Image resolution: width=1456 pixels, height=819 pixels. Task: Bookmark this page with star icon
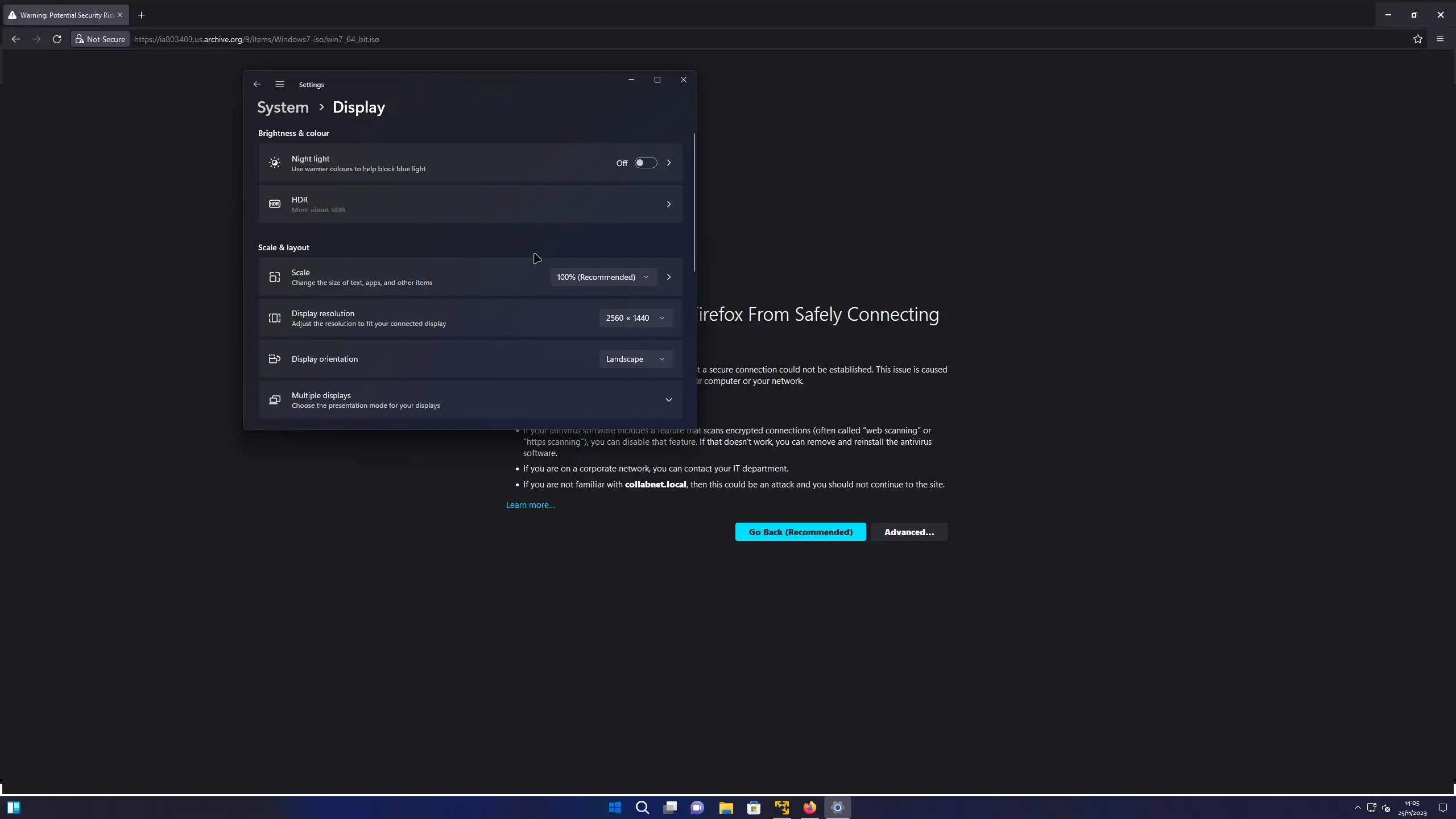pyautogui.click(x=1418, y=39)
